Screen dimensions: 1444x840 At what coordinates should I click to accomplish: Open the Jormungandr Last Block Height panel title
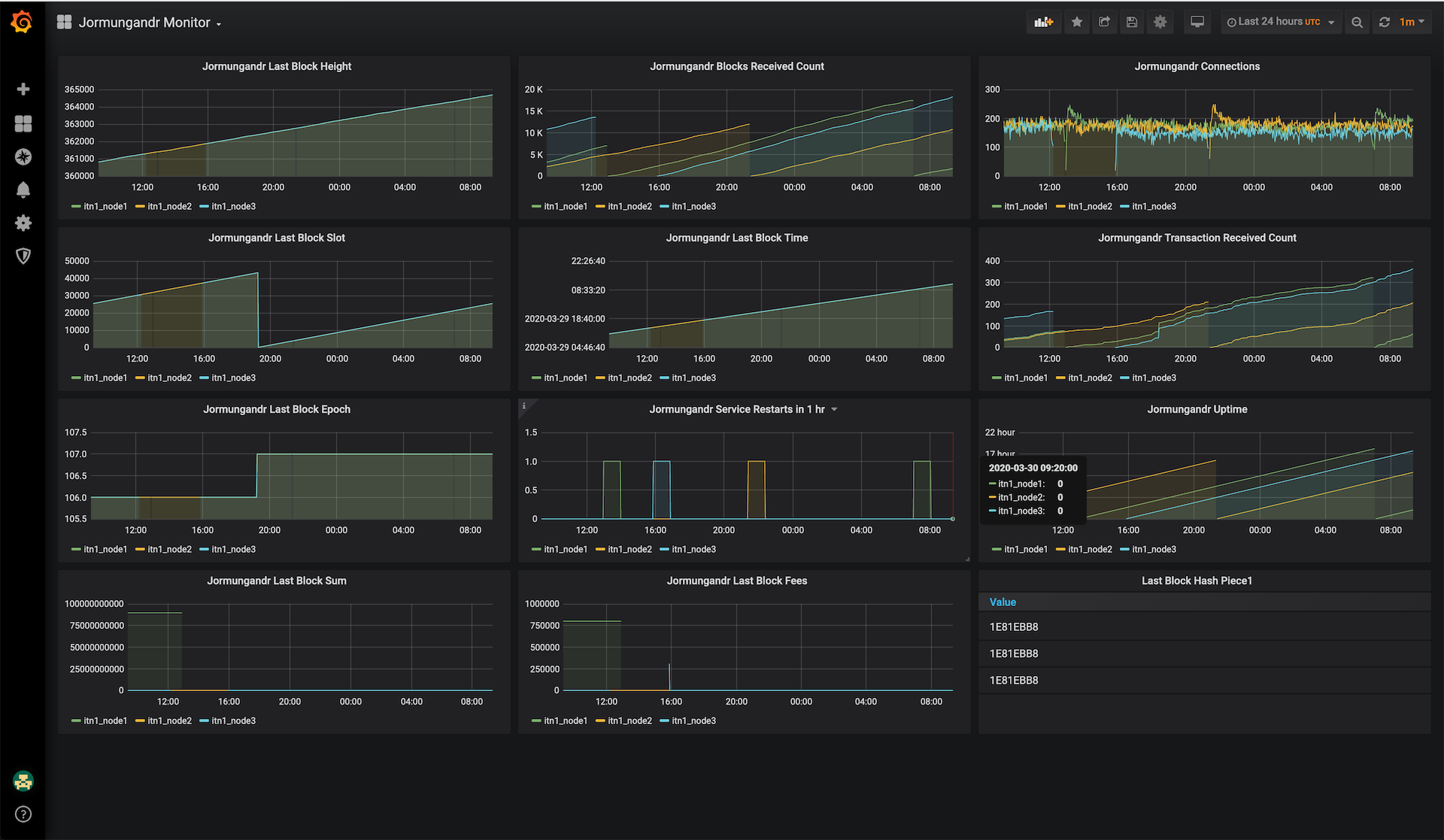pos(277,66)
